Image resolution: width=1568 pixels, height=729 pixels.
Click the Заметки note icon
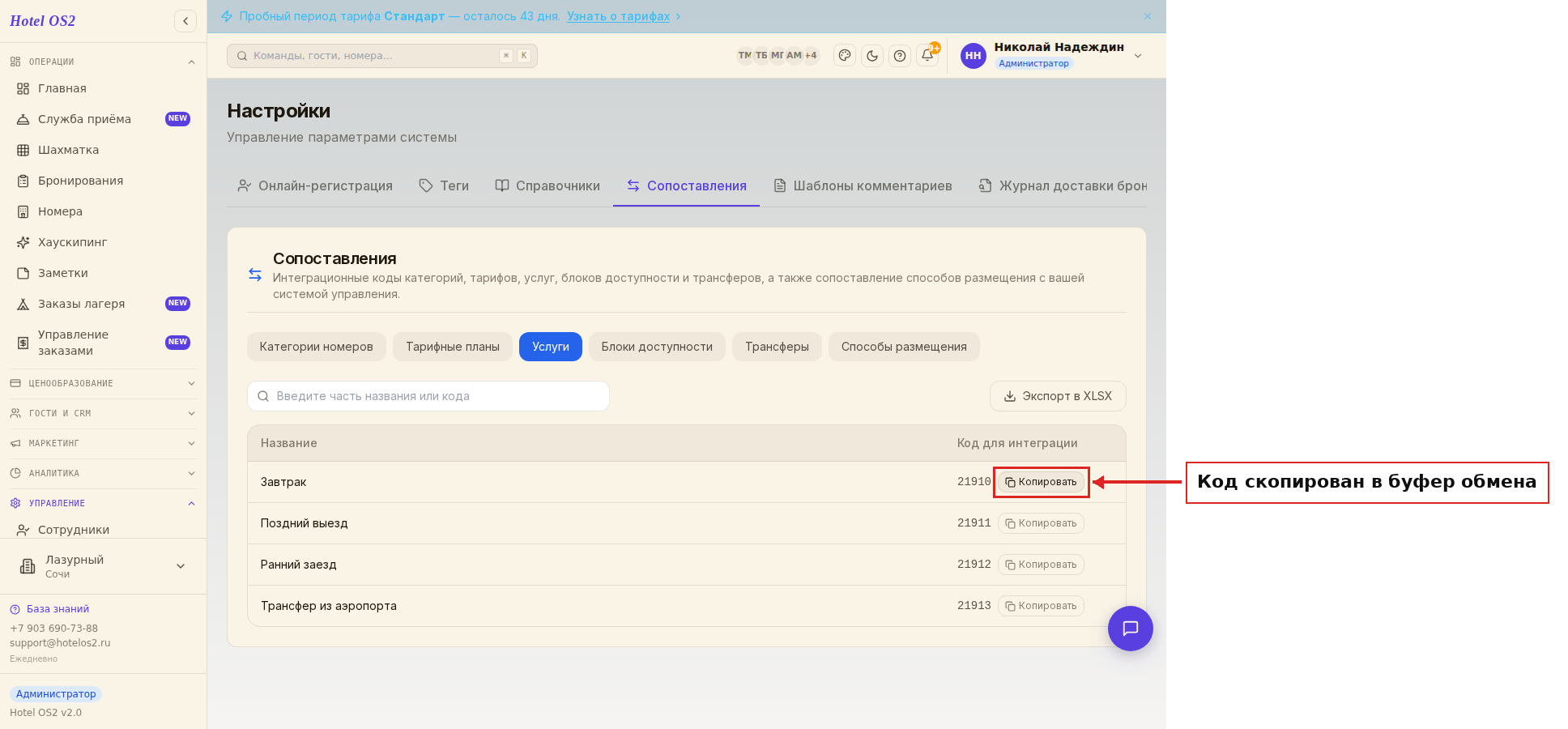point(23,273)
